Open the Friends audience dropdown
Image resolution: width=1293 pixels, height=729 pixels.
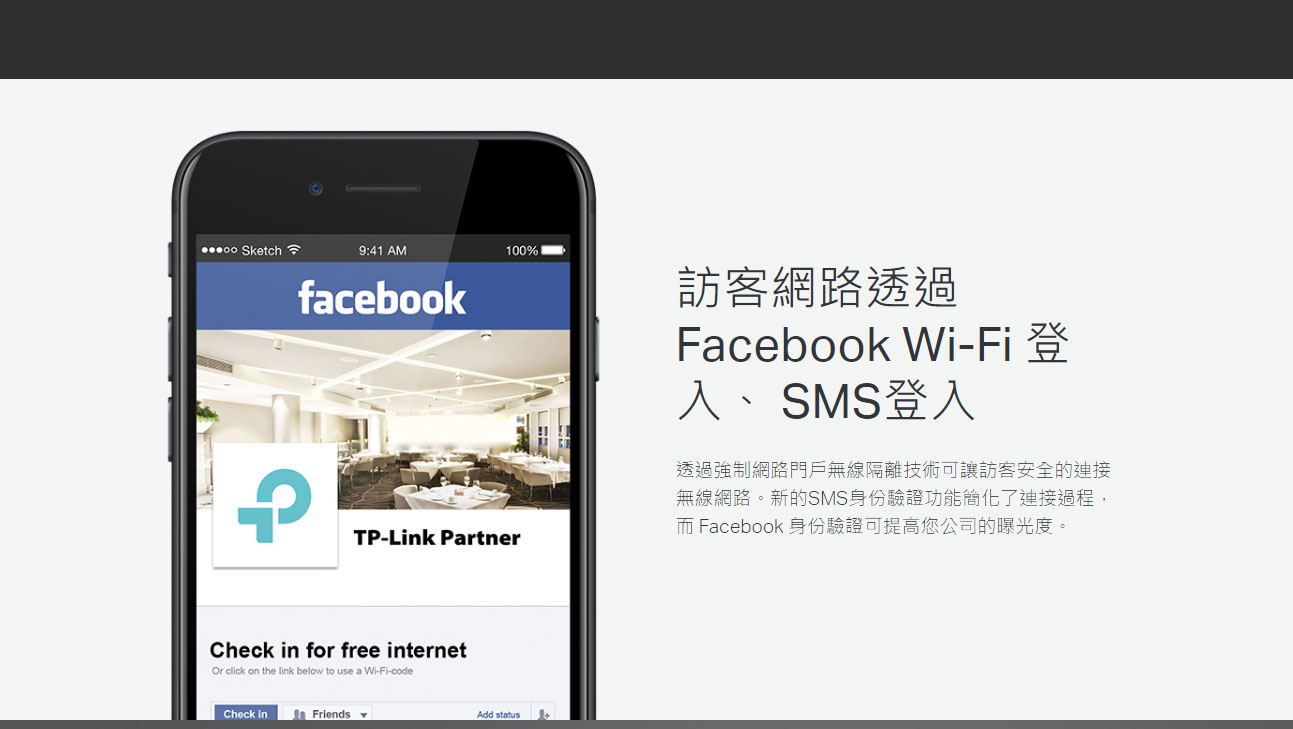click(x=328, y=714)
